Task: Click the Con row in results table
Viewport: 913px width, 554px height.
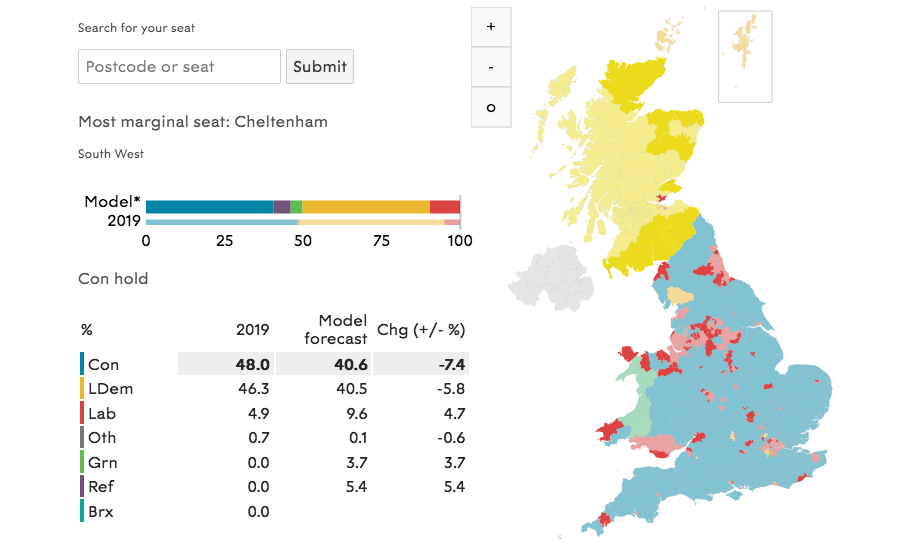Action: (274, 364)
